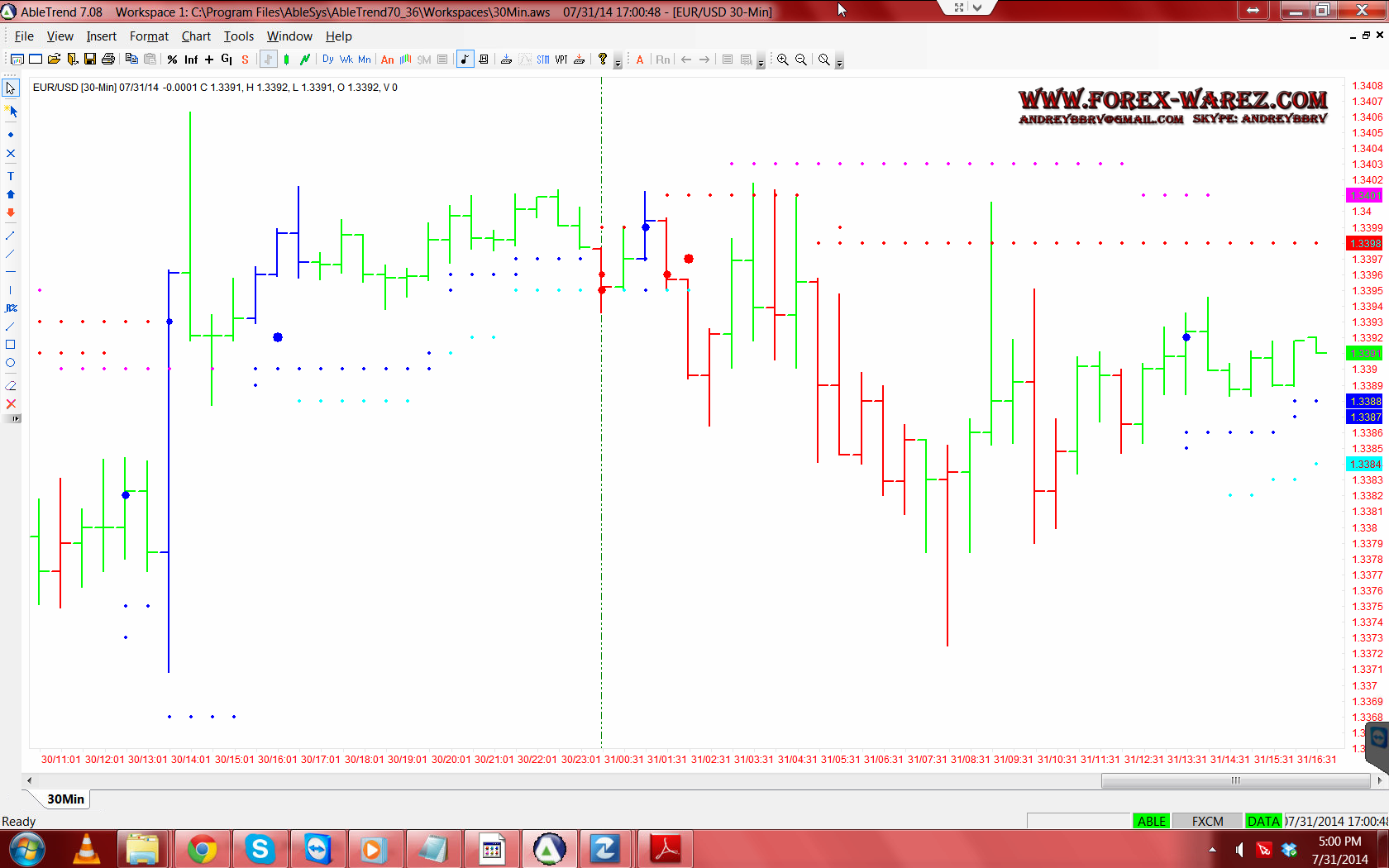Image resolution: width=1389 pixels, height=868 pixels.
Task: Click the ABLE status indicator
Action: (1151, 821)
